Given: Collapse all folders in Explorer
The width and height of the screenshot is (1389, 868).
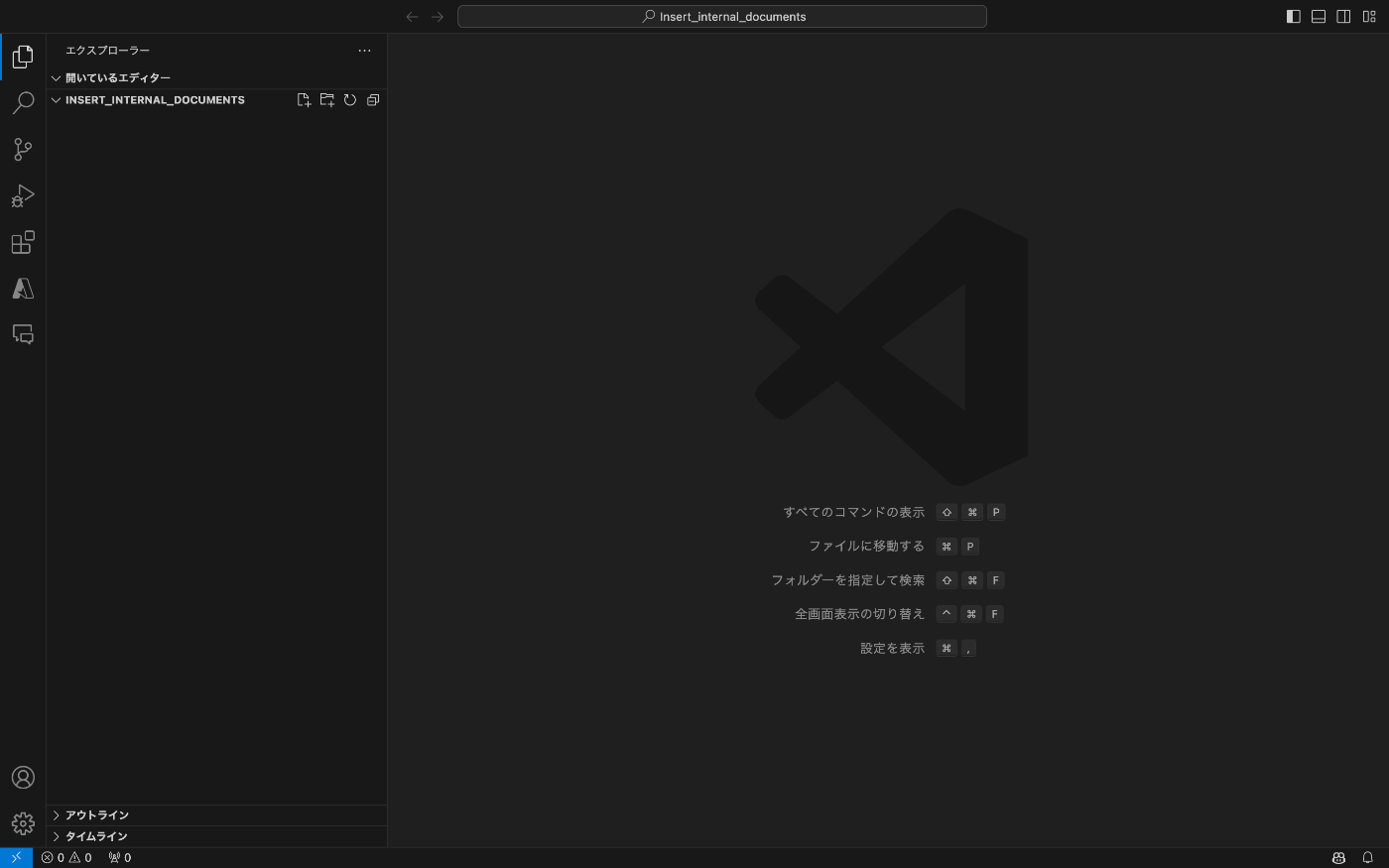Looking at the screenshot, I should point(373,100).
